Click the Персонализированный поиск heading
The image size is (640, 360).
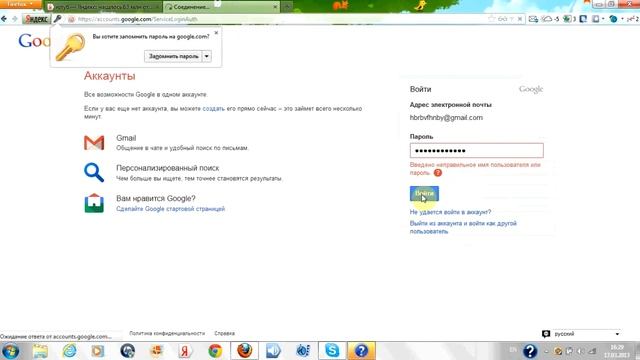tap(167, 168)
